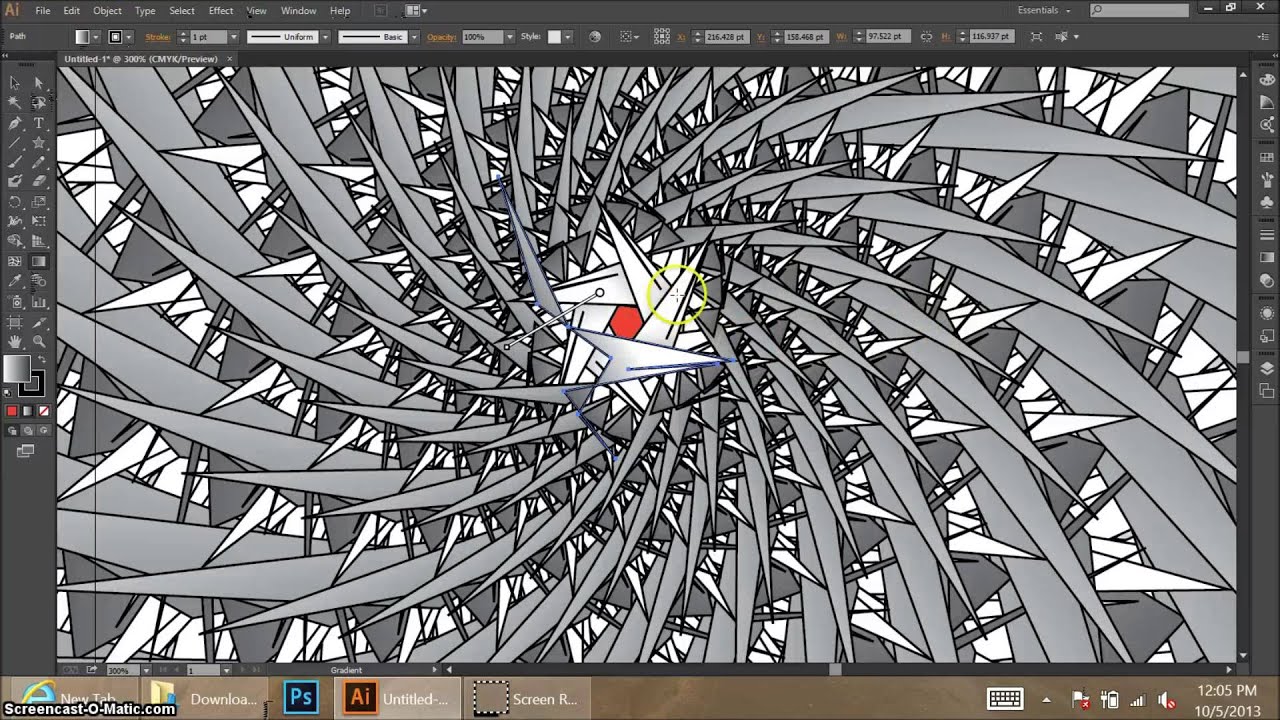The height and width of the screenshot is (720, 1280).
Task: Click the Stroke panel link label
Action: [x=158, y=37]
